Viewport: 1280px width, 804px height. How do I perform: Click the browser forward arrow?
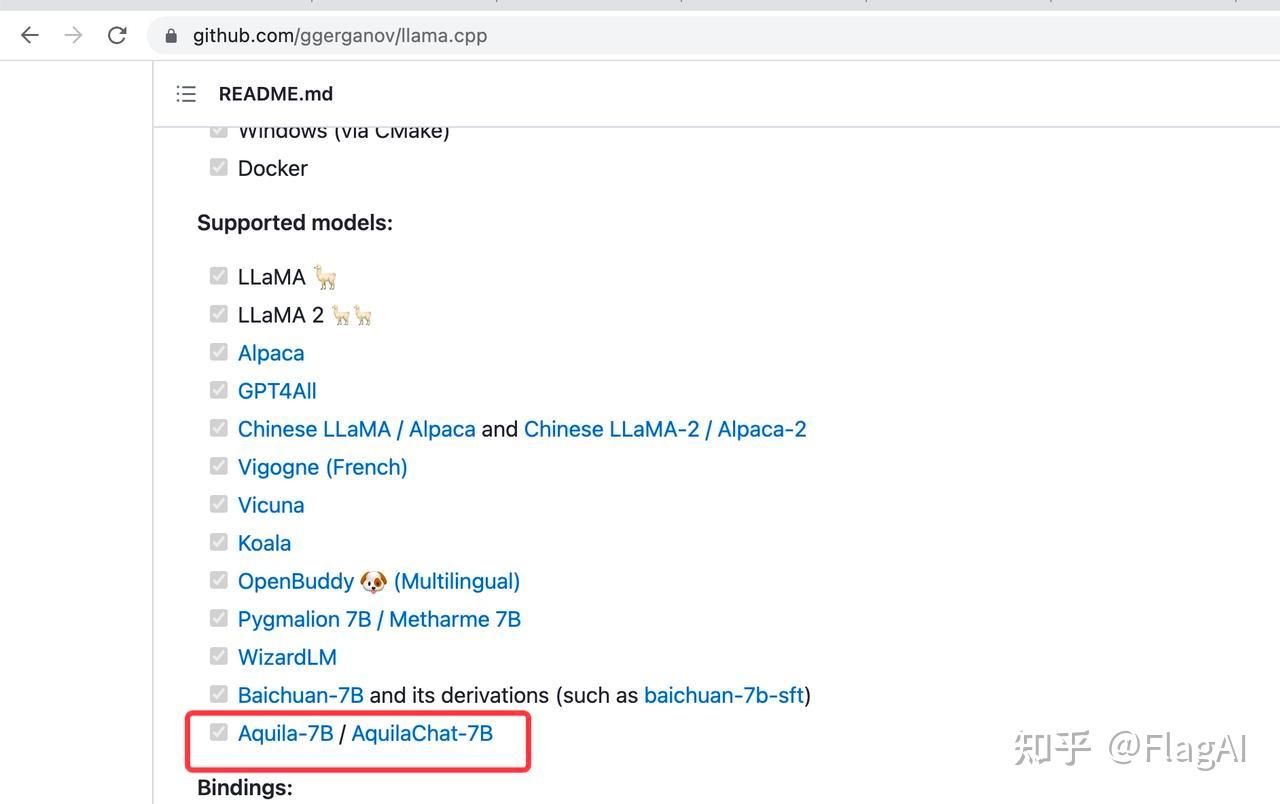73,36
